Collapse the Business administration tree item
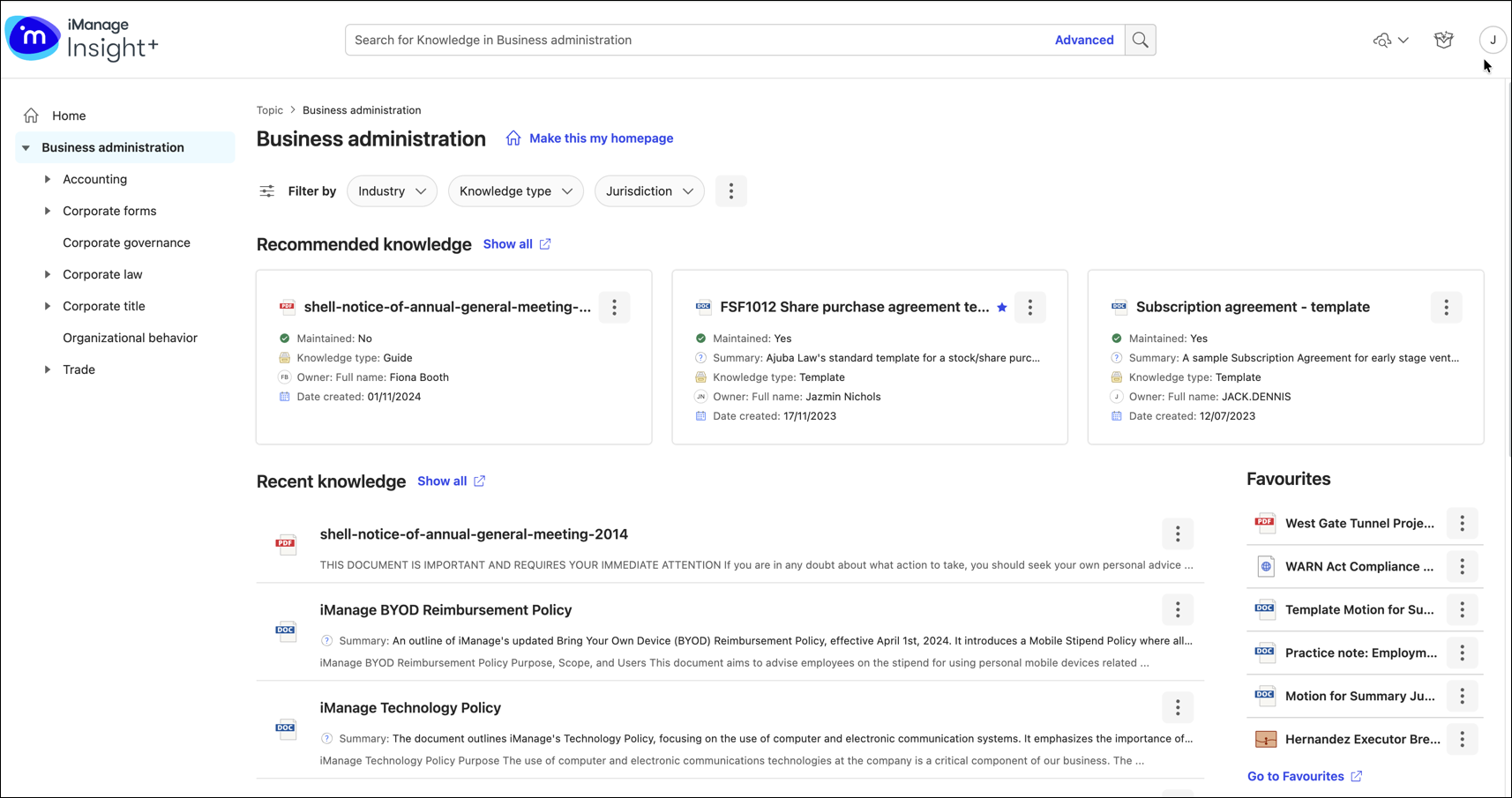Screen dimensions: 1512x798 pyautogui.click(x=25, y=147)
